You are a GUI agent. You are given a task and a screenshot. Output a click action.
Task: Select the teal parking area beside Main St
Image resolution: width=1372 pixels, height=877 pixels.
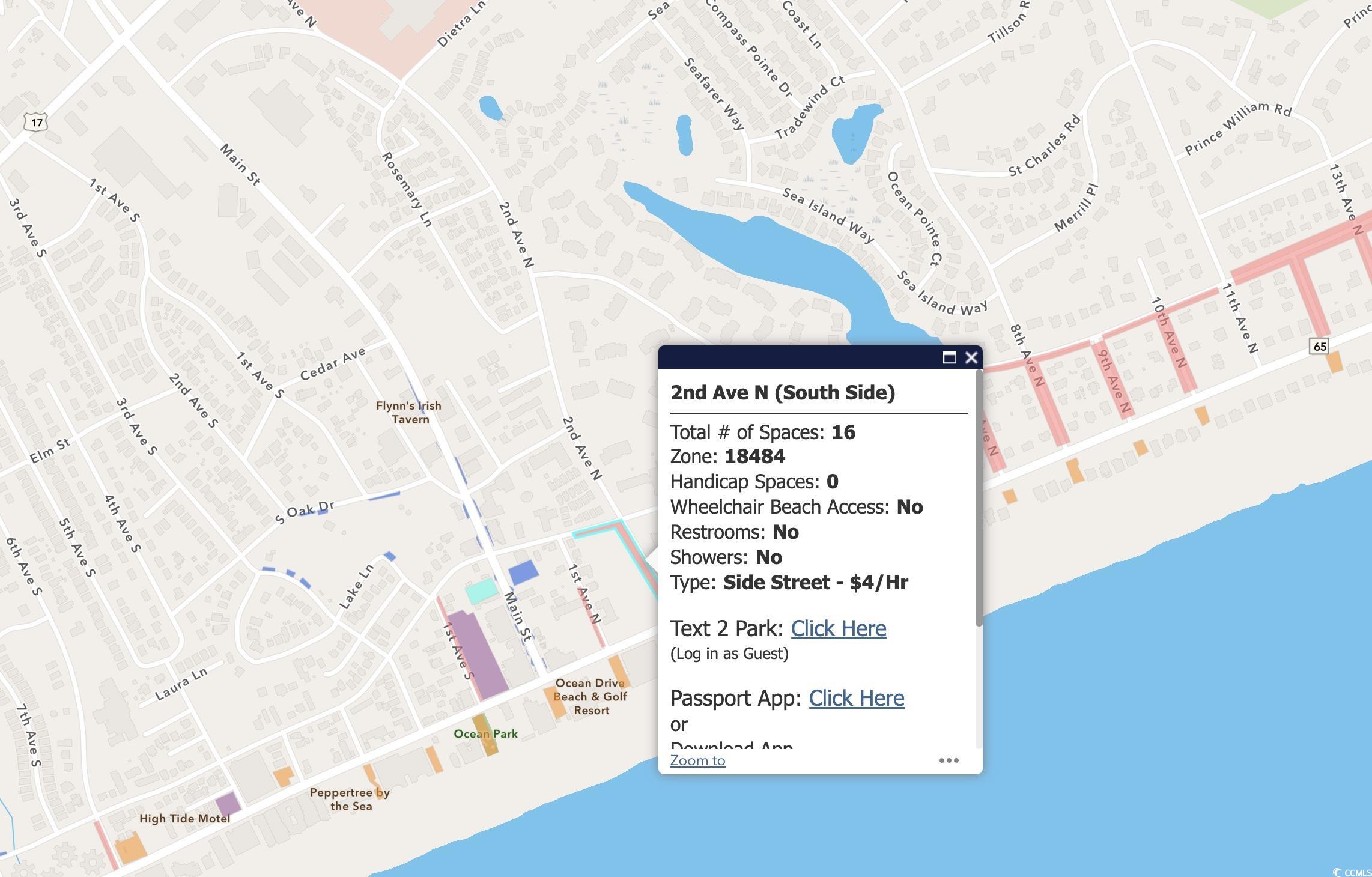(x=482, y=591)
